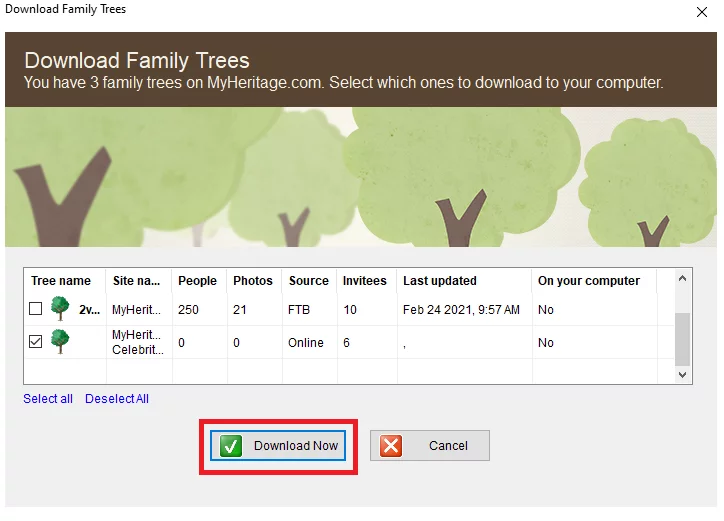Click the tree list scrollbar thumb
The height and width of the screenshot is (521, 724).
pyautogui.click(x=682, y=339)
